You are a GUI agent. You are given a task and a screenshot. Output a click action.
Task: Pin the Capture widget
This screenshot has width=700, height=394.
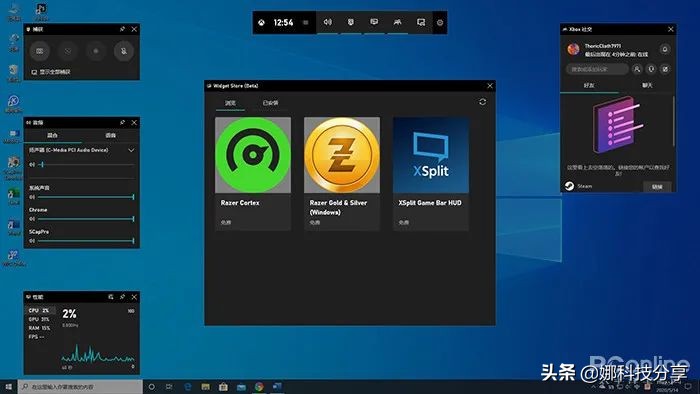coord(122,29)
